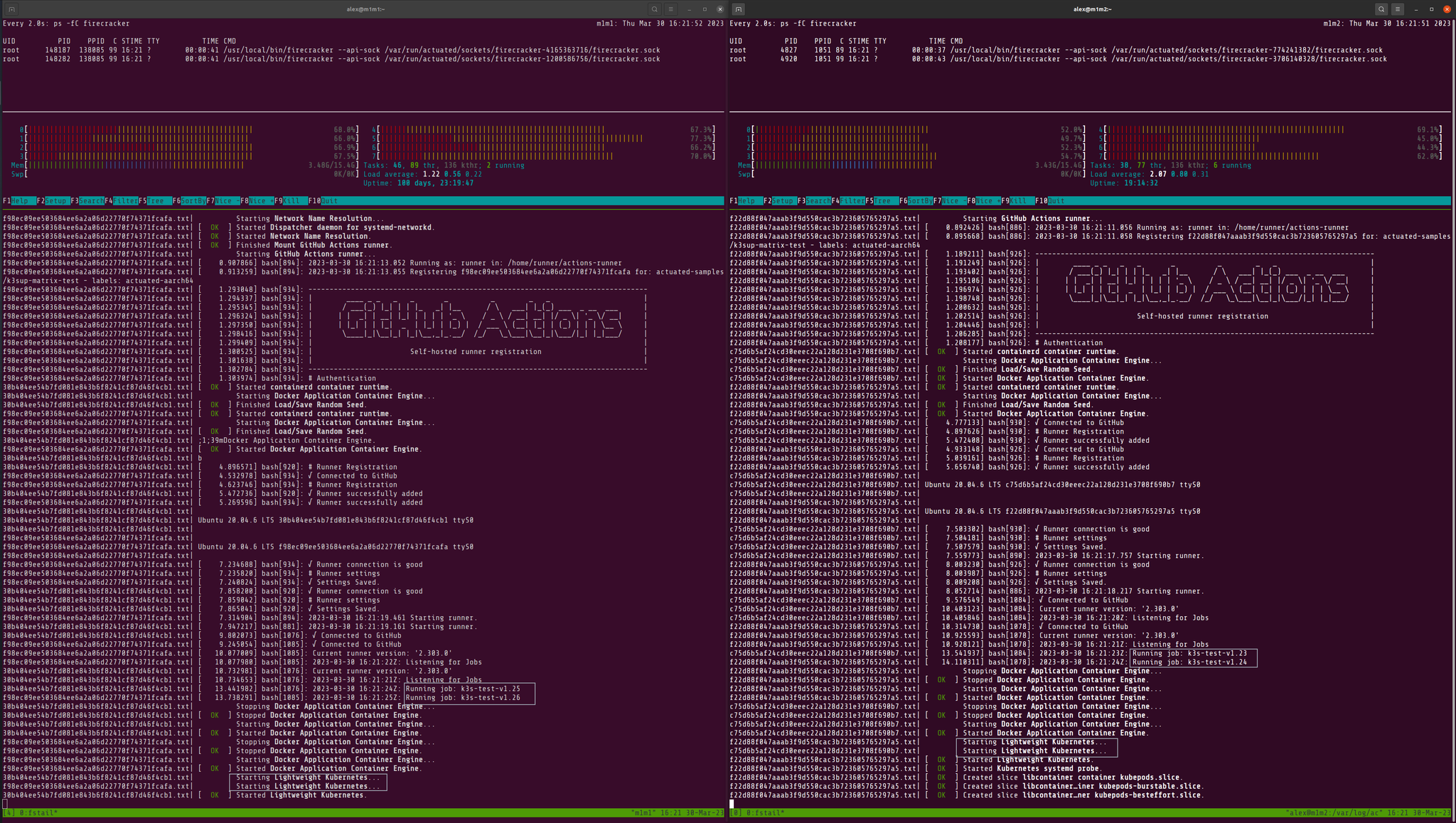Open a new tab in the m1m2 terminal

pos(739,9)
